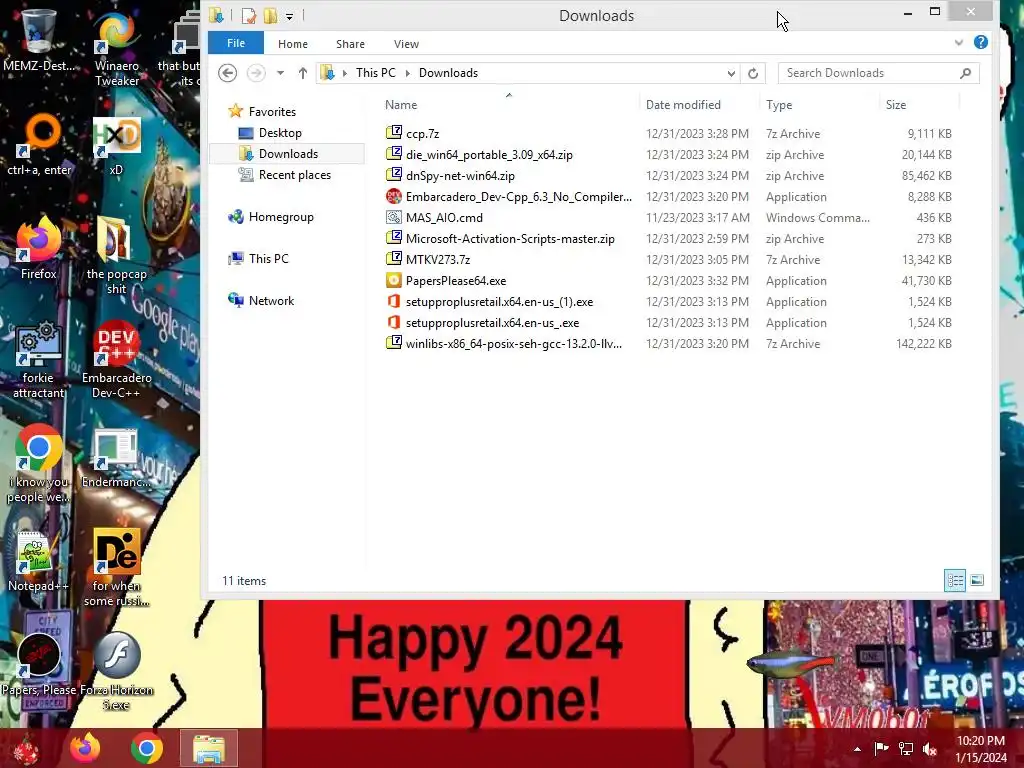Go back with the Back arrow
The image size is (1024, 768).
[227, 72]
